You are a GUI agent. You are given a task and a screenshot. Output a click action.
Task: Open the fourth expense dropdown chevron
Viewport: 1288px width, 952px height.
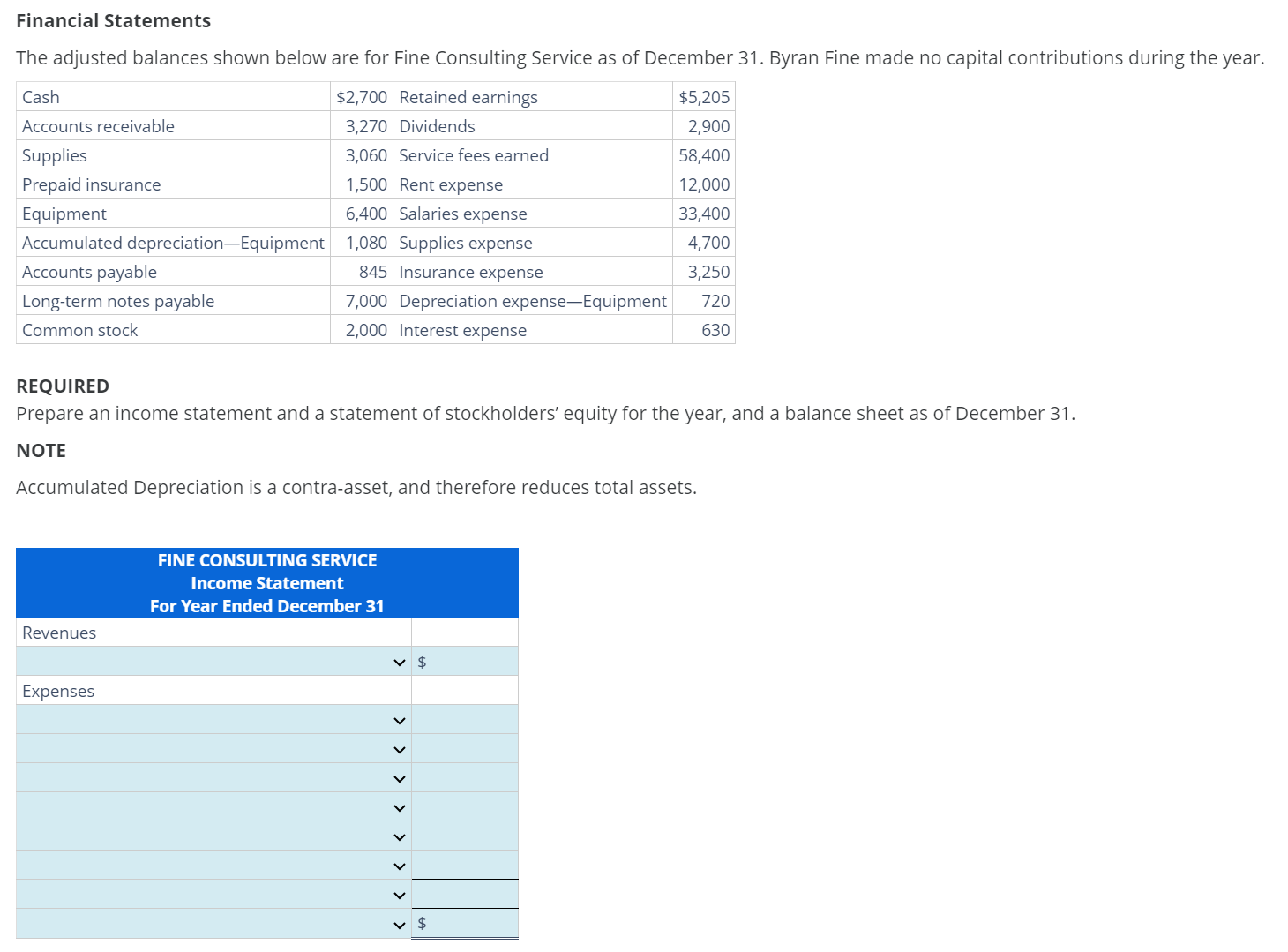point(399,807)
